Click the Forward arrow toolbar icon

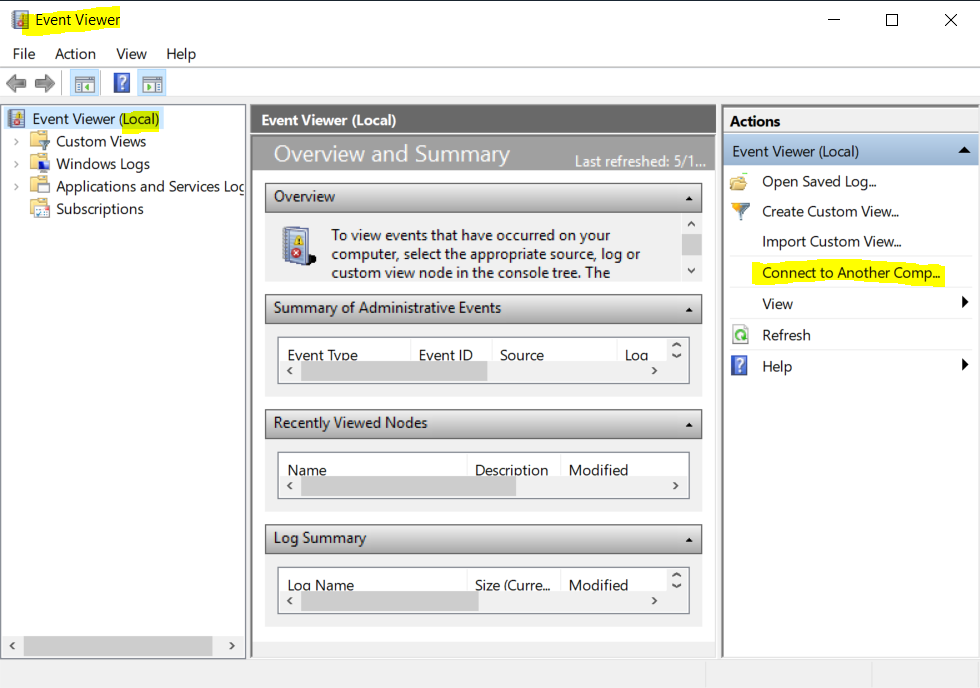click(x=45, y=83)
